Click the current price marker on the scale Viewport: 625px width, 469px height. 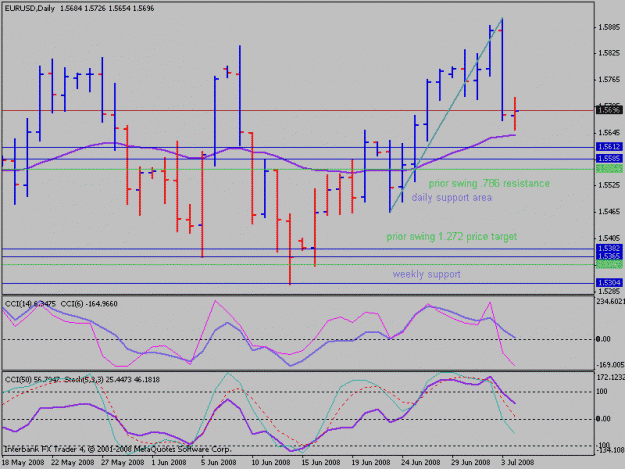coord(609,110)
